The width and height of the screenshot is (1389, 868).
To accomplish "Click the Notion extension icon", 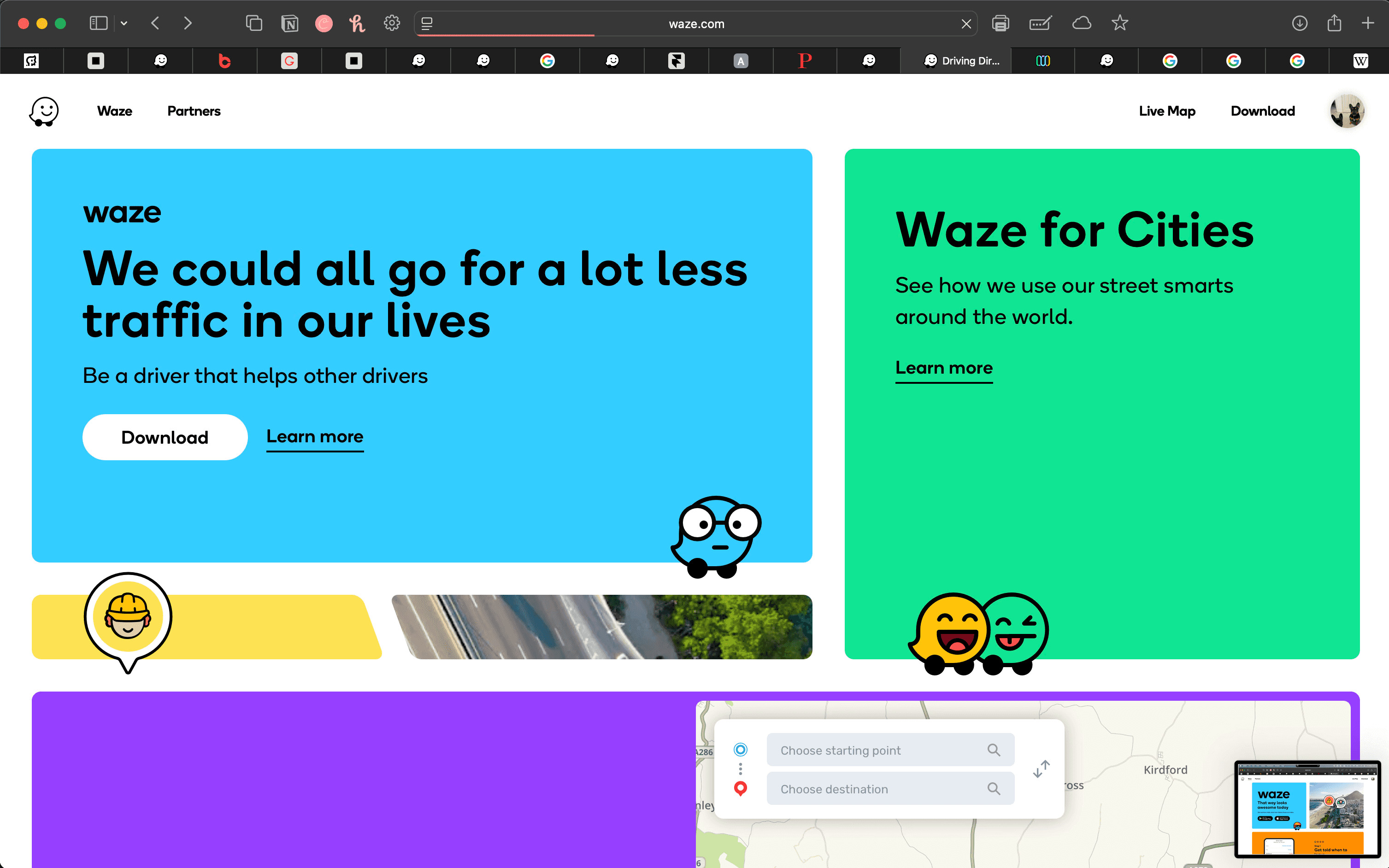I will [289, 23].
